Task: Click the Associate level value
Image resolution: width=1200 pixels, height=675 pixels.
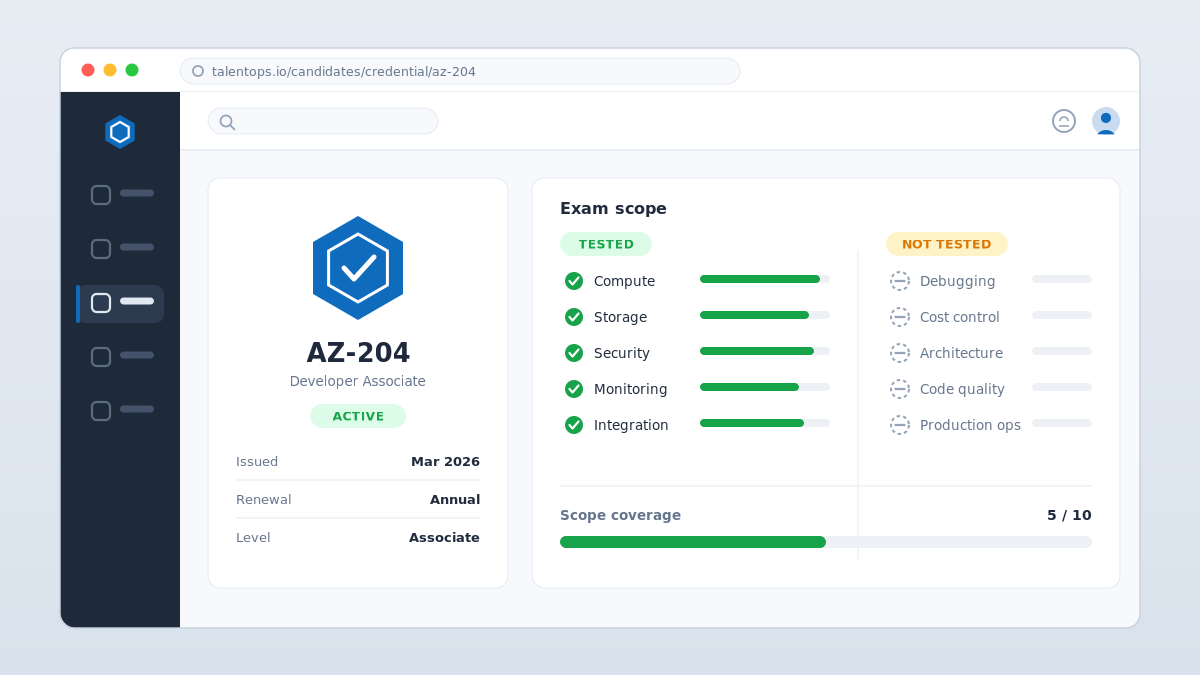Action: click(444, 538)
